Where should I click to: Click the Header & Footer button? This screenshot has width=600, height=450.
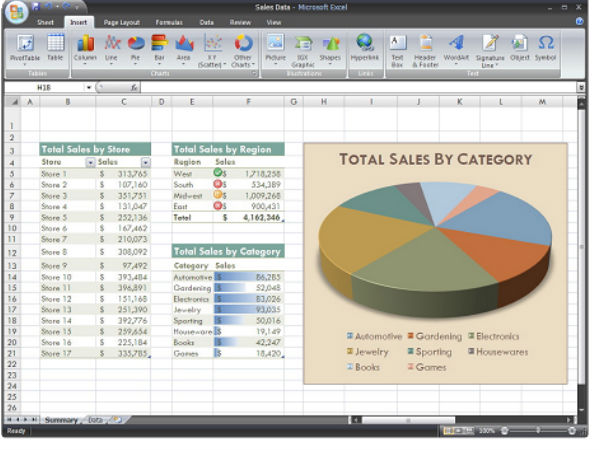pos(426,47)
